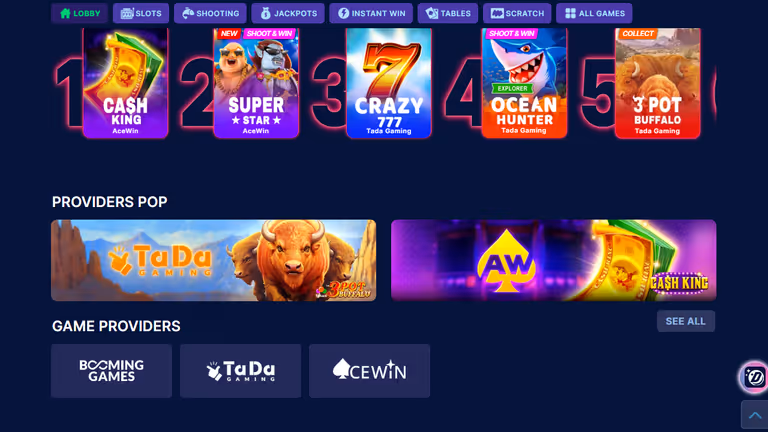768x432 pixels.
Task: Select the Shooting games category
Action: coord(210,13)
